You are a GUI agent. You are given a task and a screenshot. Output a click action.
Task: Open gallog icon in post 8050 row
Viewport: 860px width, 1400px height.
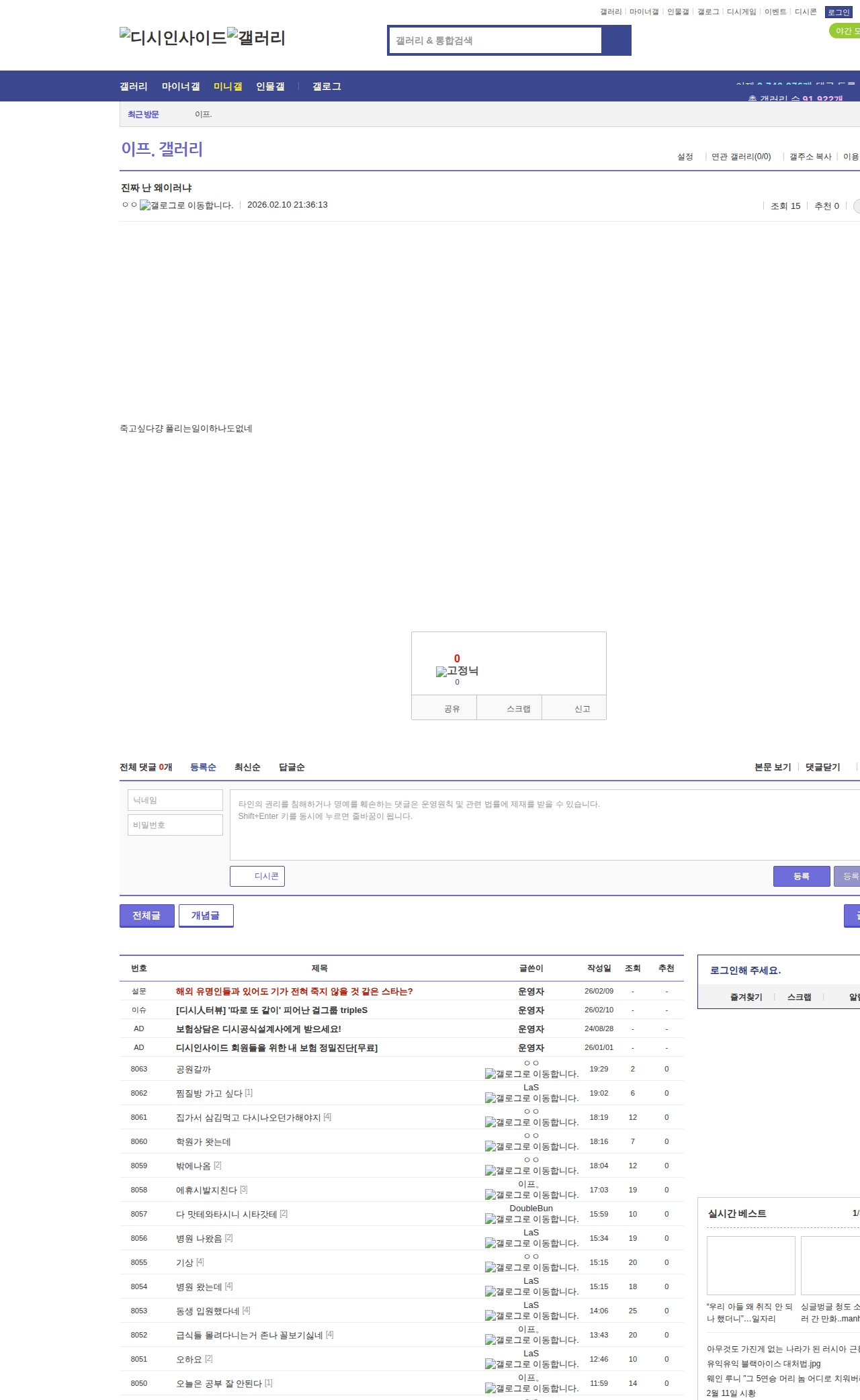(x=532, y=1389)
